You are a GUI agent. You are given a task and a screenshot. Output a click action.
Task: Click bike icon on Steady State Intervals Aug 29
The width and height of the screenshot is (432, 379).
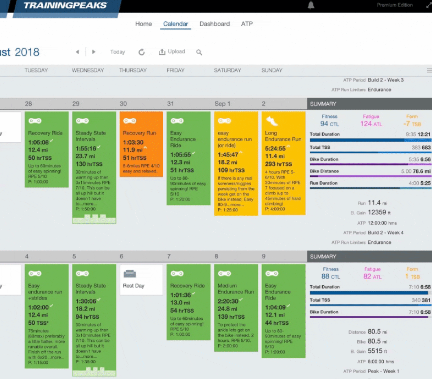tap(82, 121)
